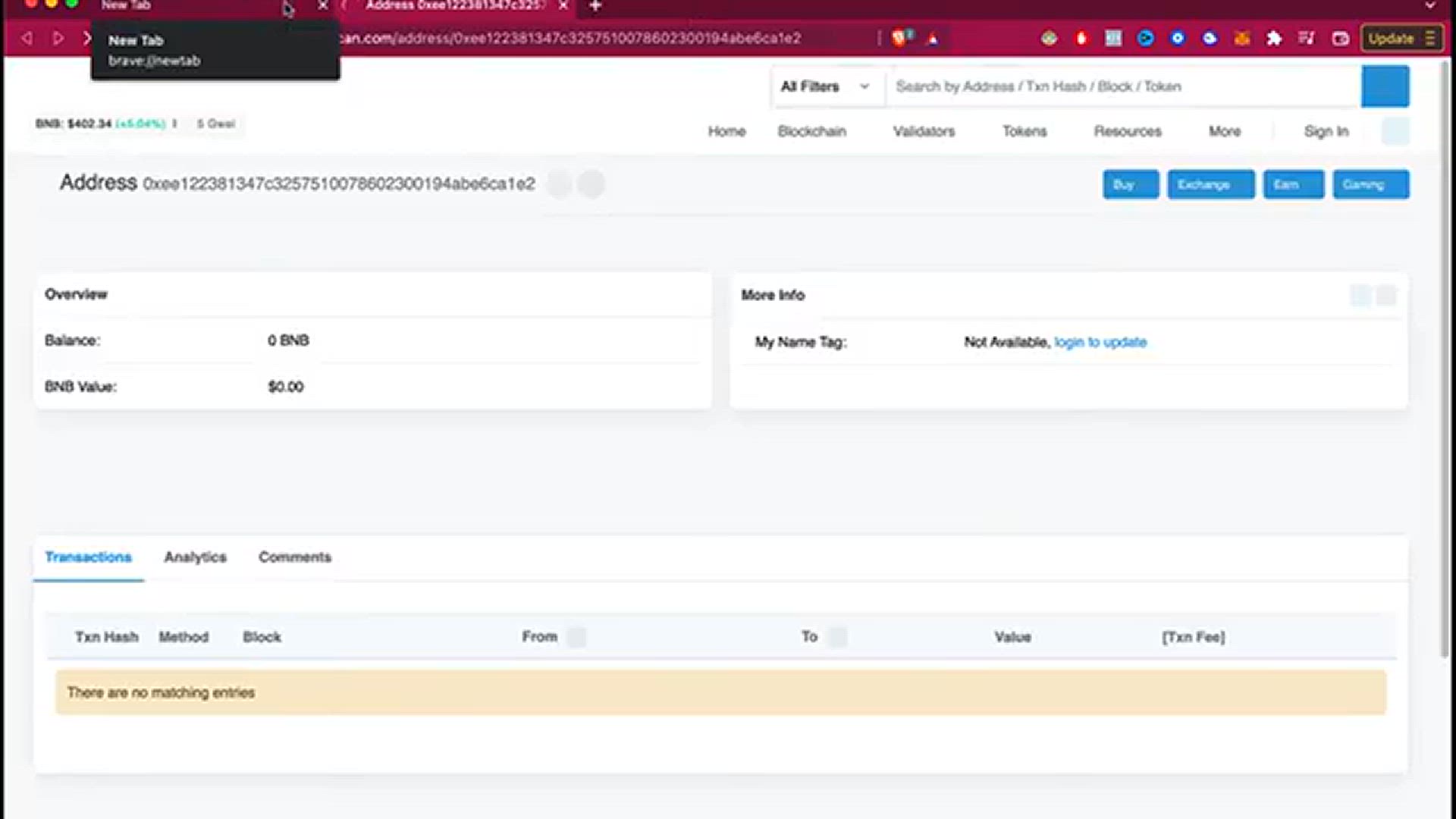The image size is (1456, 819).
Task: Click the Txn Hash column header
Action: (x=106, y=637)
